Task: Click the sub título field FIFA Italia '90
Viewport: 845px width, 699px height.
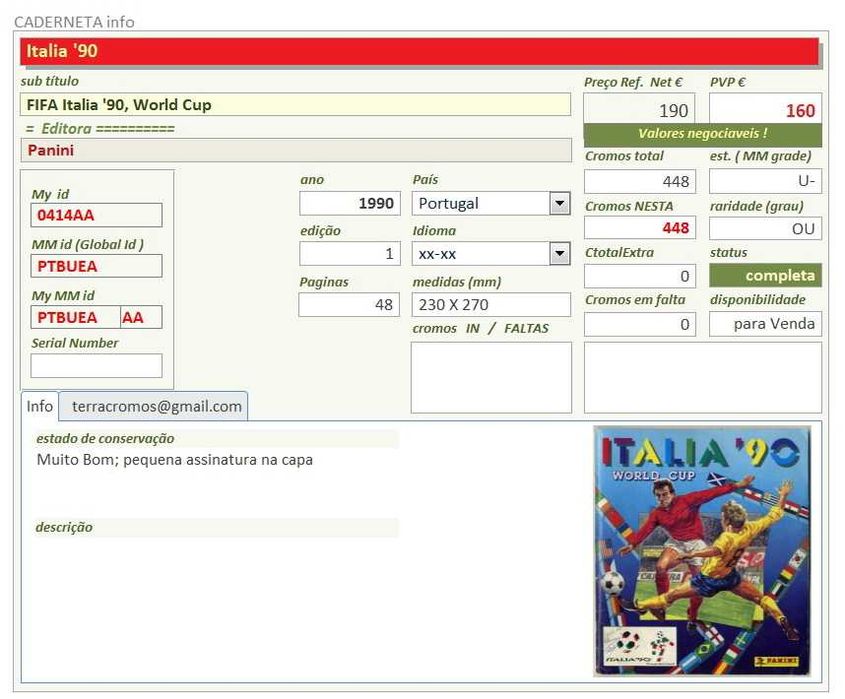Action: (x=295, y=105)
